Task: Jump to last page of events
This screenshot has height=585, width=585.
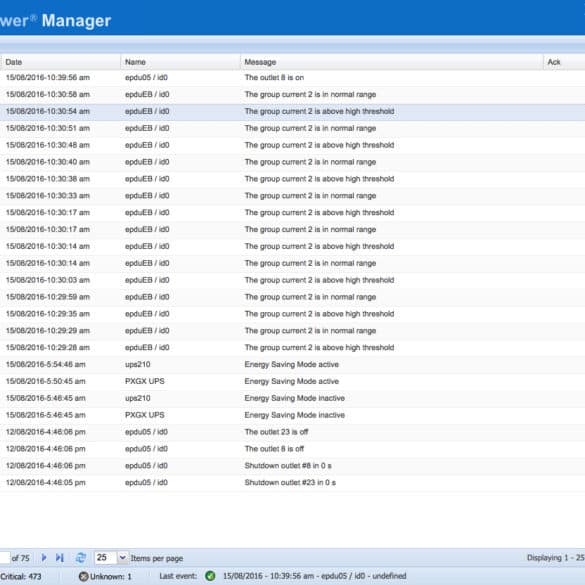Action: point(60,558)
